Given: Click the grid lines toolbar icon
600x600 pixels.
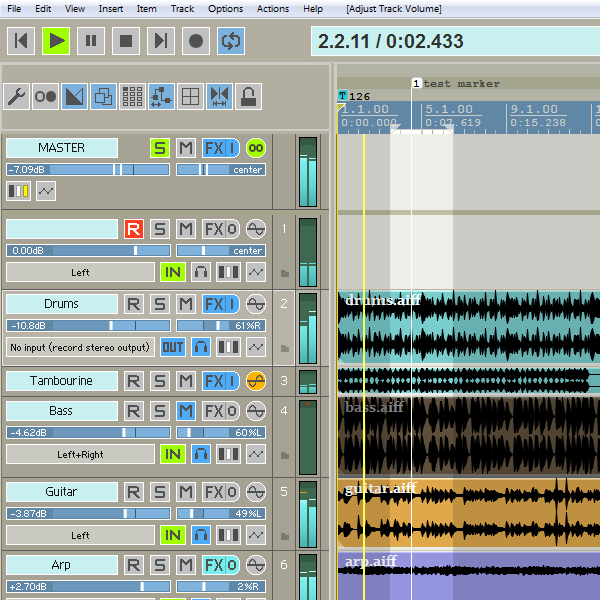Looking at the screenshot, I should [x=190, y=97].
